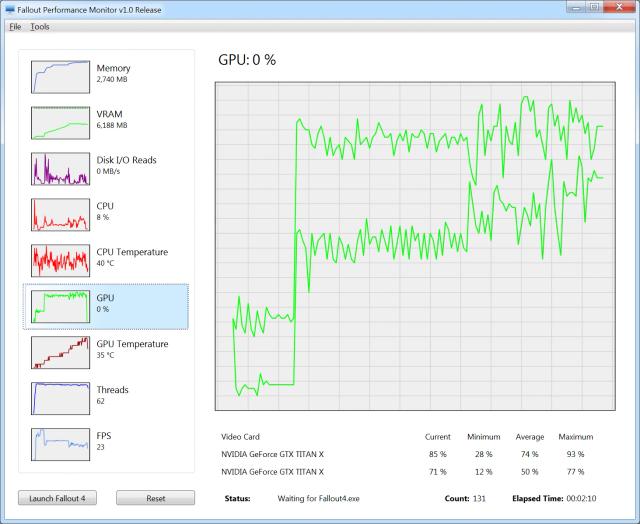Screen dimensions: 640x524
Task: Select the Disk I/O Reads graph thumbnail
Action: tap(60, 169)
